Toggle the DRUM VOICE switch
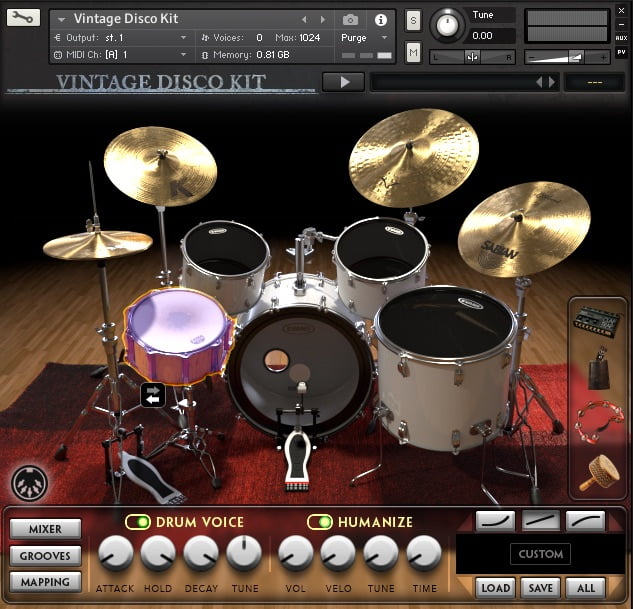 [x=138, y=522]
